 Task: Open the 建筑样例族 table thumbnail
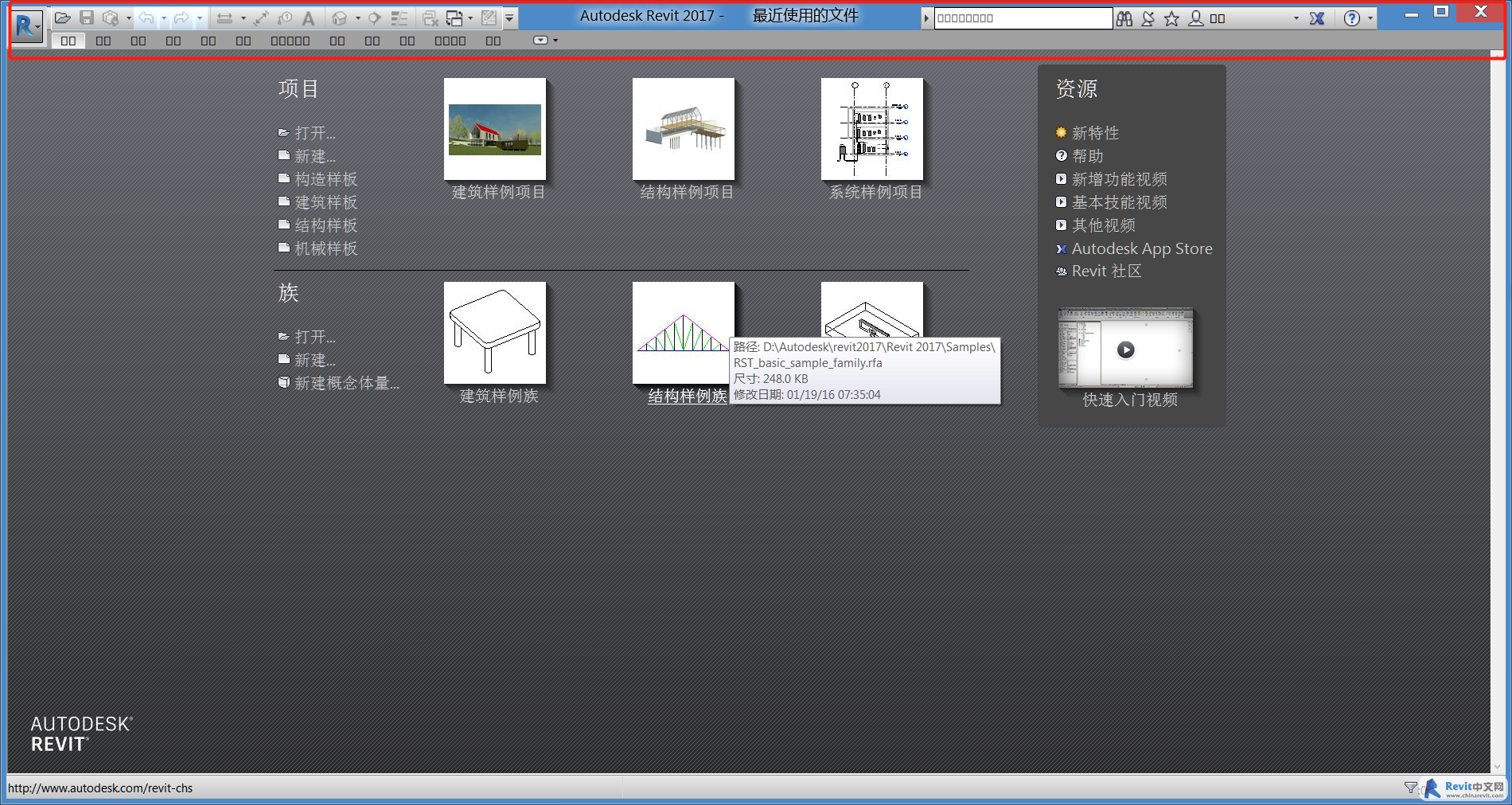pyautogui.click(x=495, y=333)
